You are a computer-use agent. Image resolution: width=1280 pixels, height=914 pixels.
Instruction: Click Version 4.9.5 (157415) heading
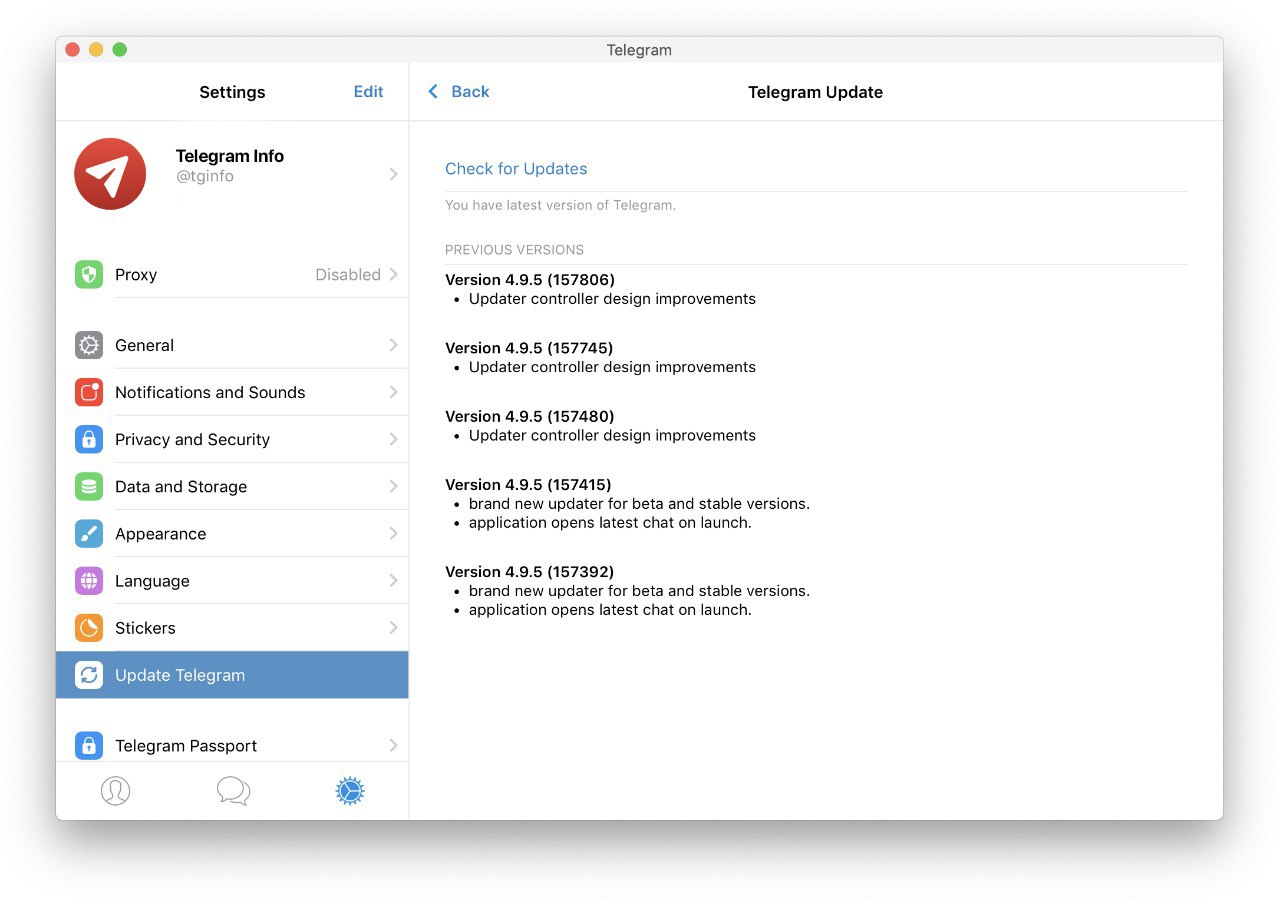point(528,485)
